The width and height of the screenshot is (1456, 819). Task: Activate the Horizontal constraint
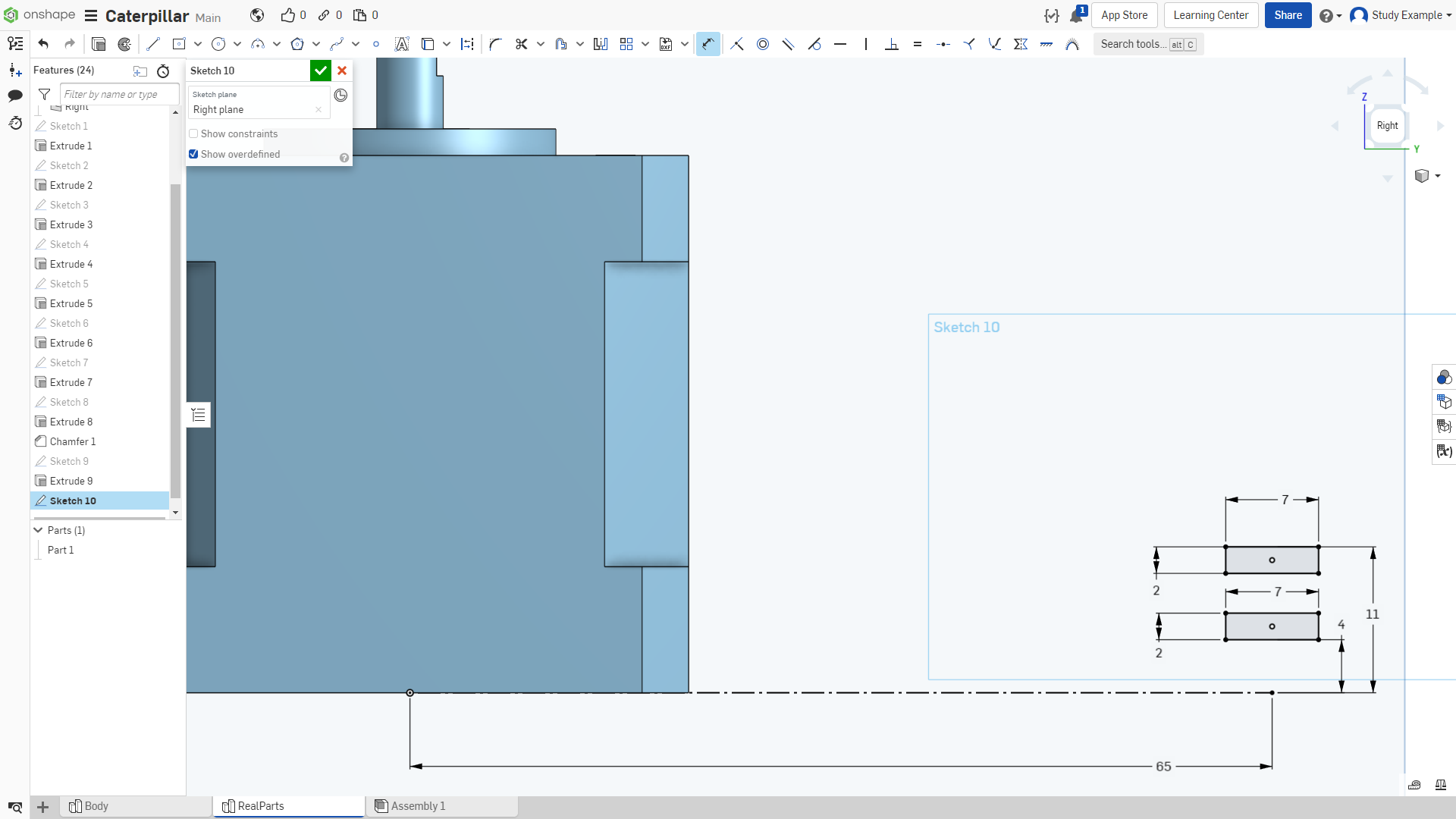coord(840,44)
